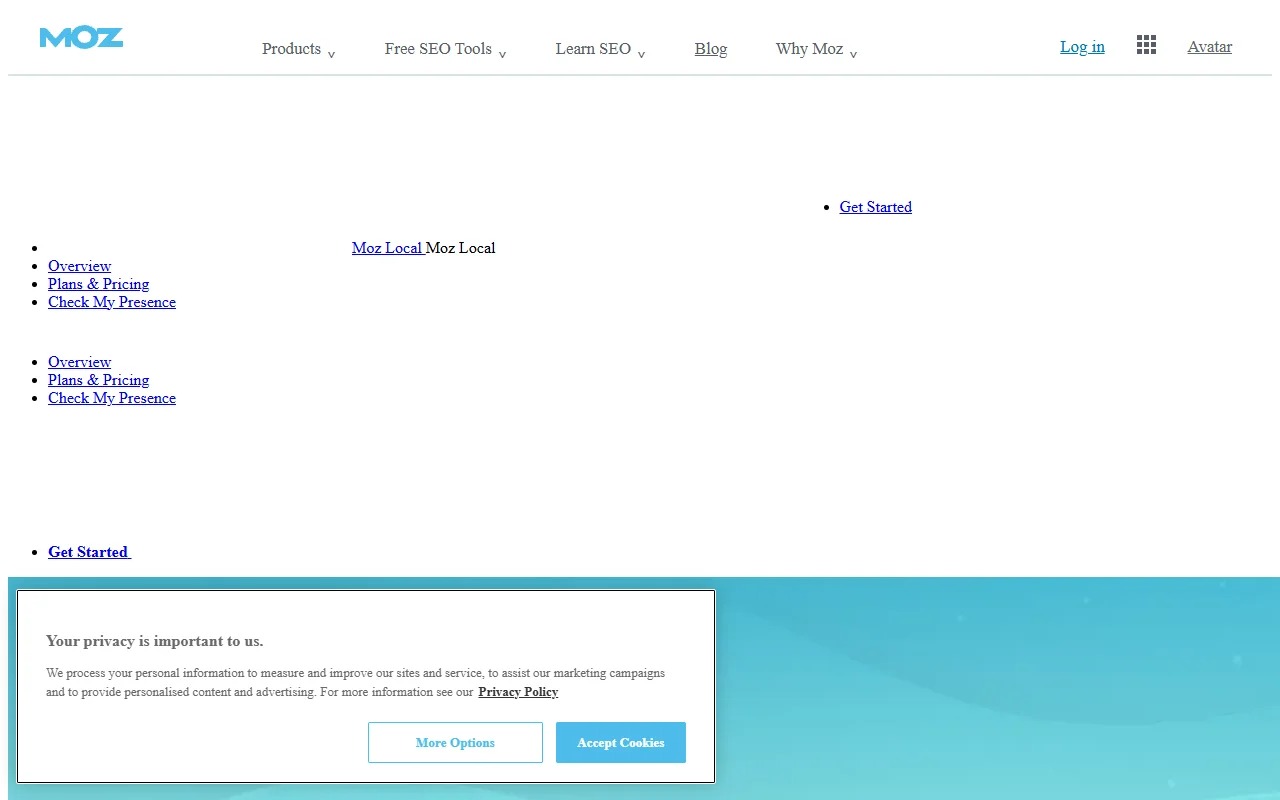Click the second Overview link in the list
1280x800 pixels.
point(79,362)
